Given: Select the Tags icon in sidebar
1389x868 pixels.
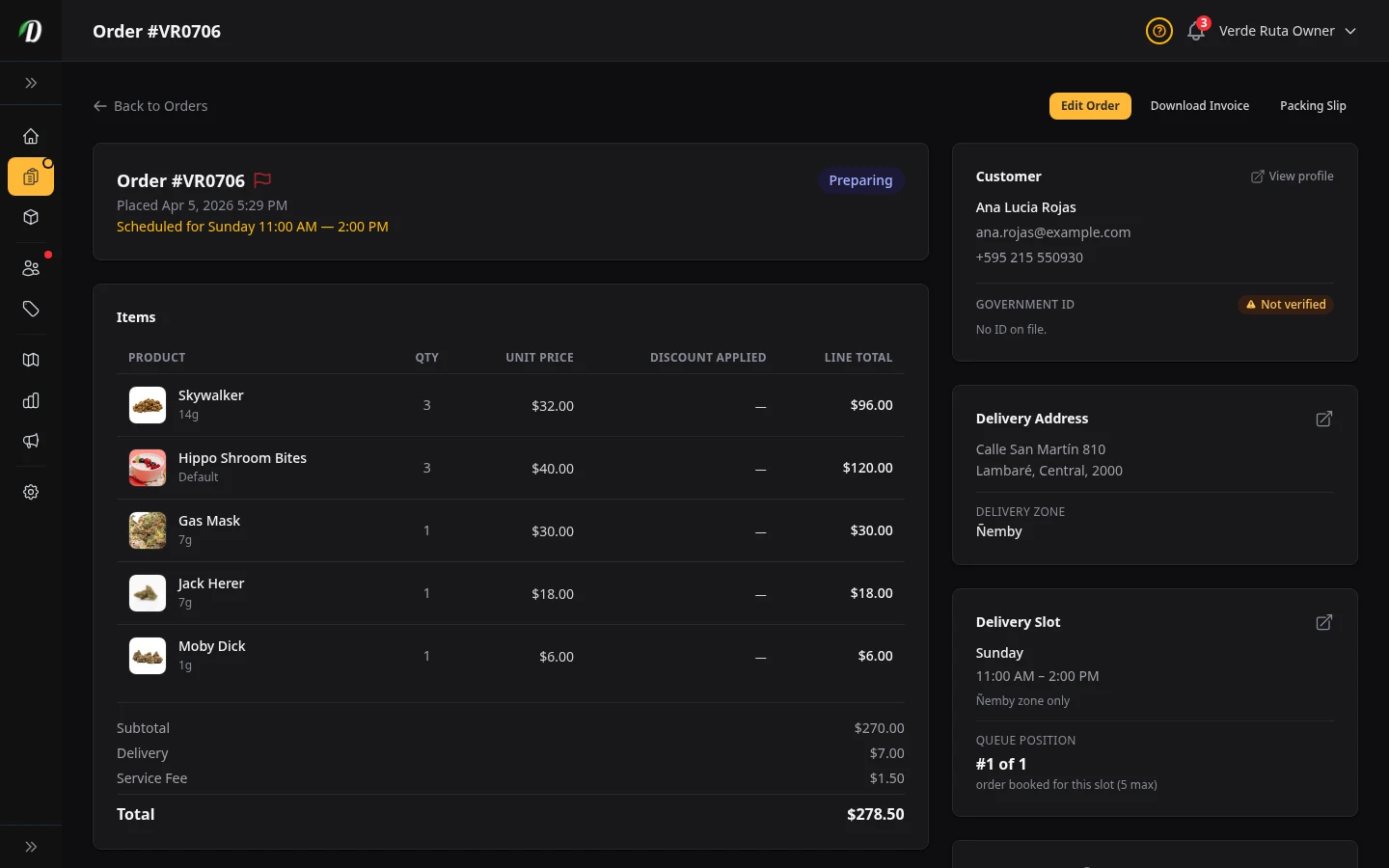Looking at the screenshot, I should tap(31, 310).
